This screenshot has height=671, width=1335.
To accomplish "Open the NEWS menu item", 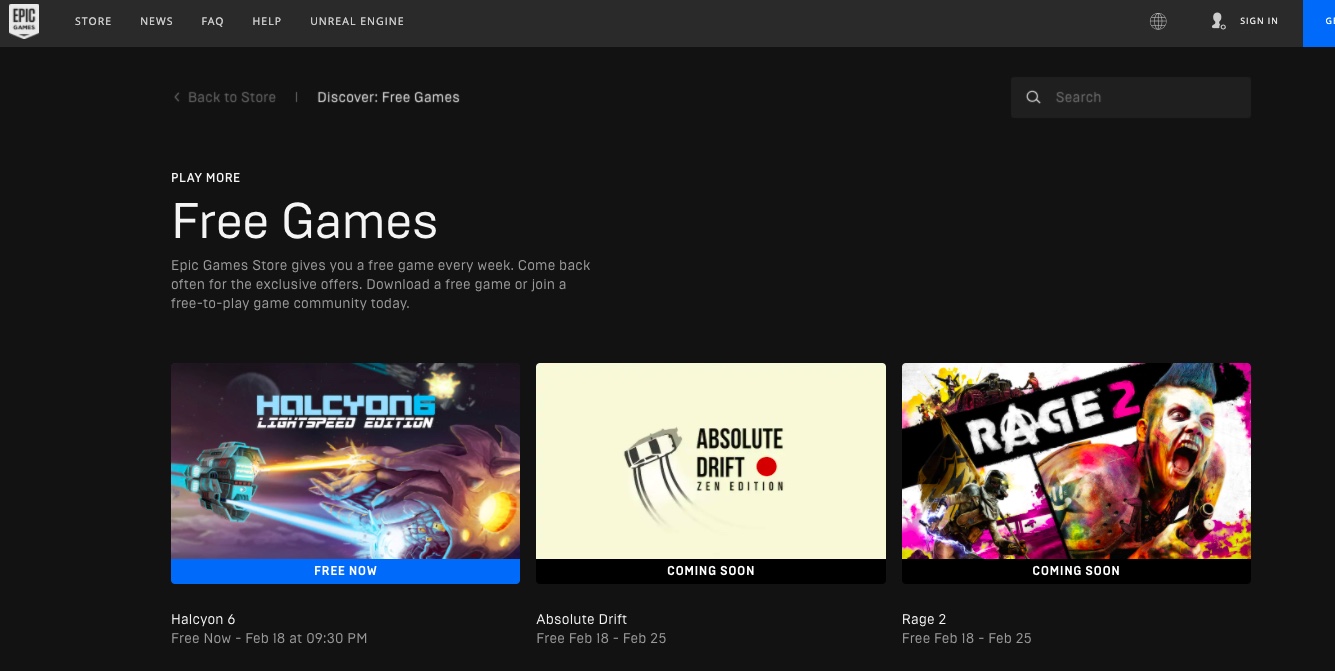I will pos(157,21).
